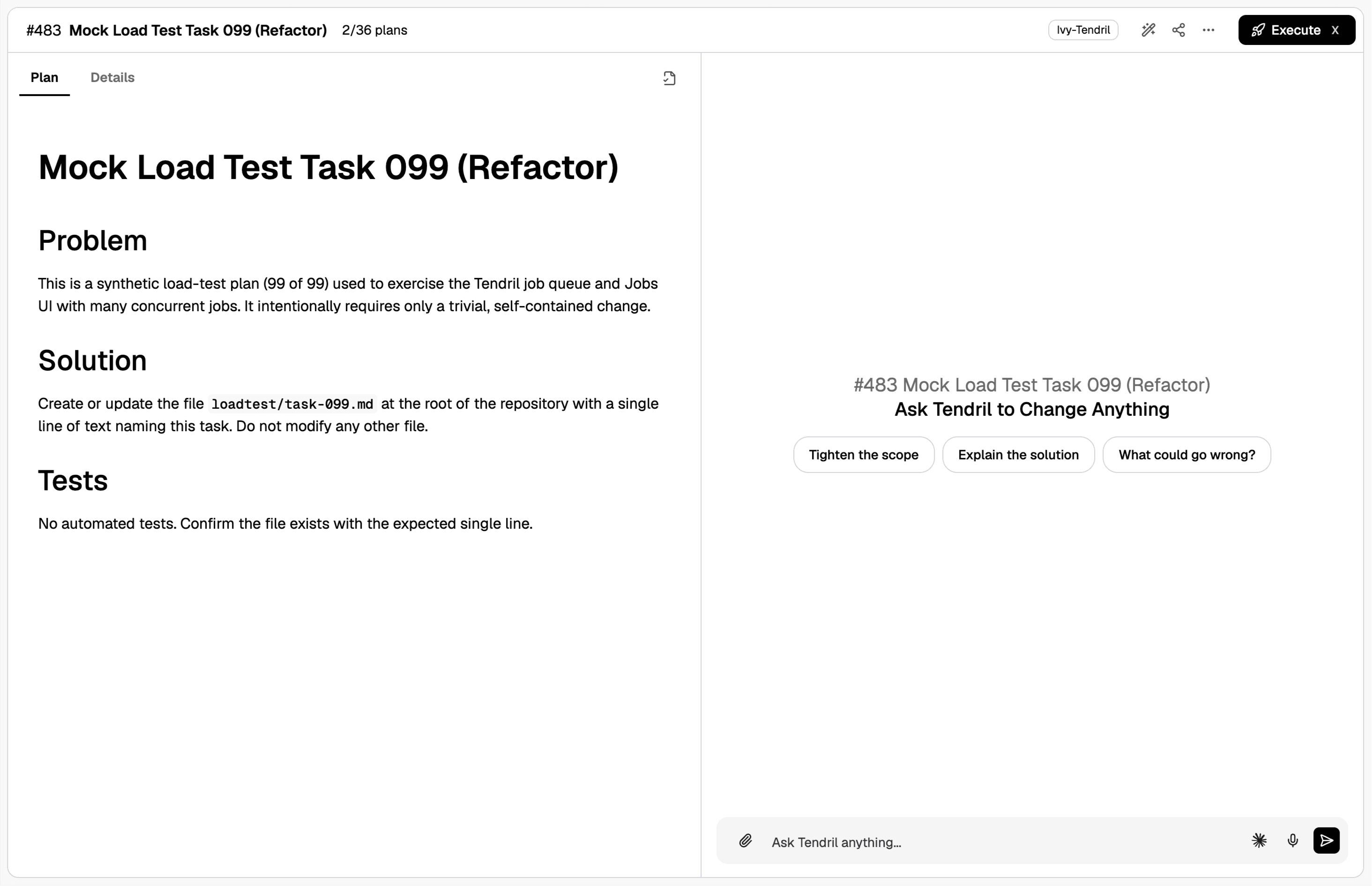Click the header title Mock Load Test Task 099
Image resolution: width=1372 pixels, height=886 pixels.
(x=198, y=30)
